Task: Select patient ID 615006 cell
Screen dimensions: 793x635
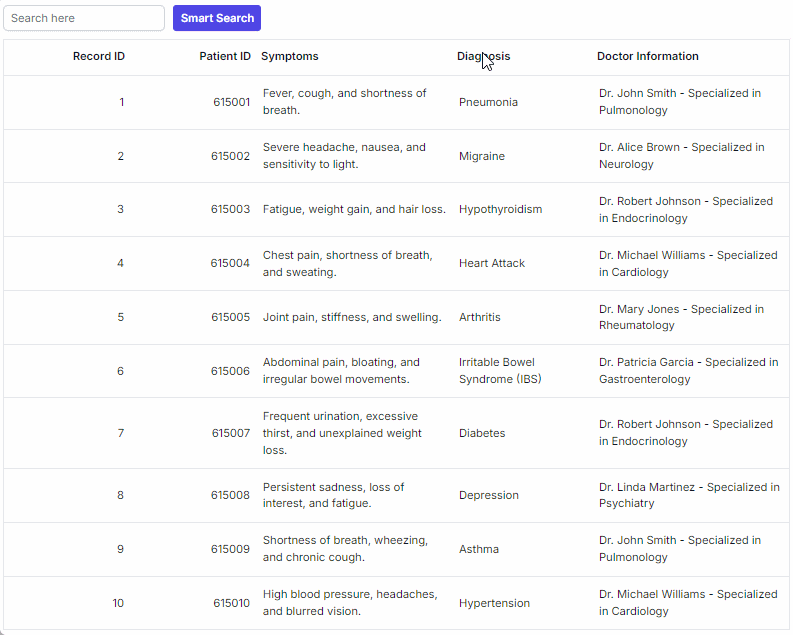Action: click(231, 371)
